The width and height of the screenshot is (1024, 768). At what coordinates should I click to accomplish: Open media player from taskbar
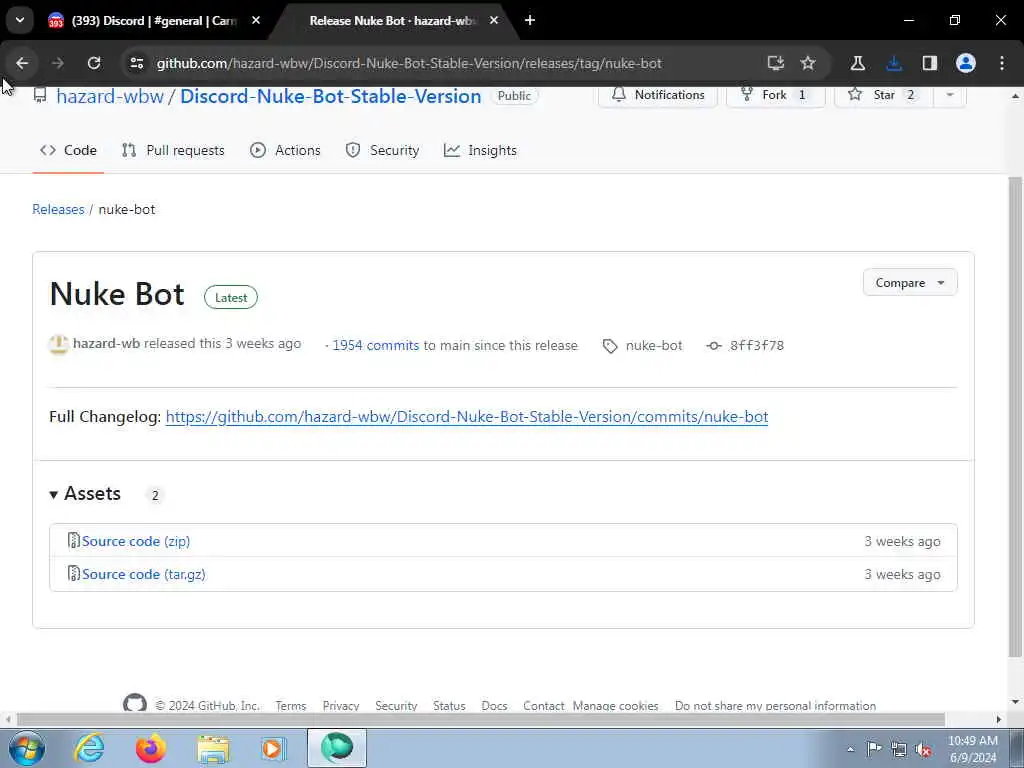pyautogui.click(x=274, y=748)
